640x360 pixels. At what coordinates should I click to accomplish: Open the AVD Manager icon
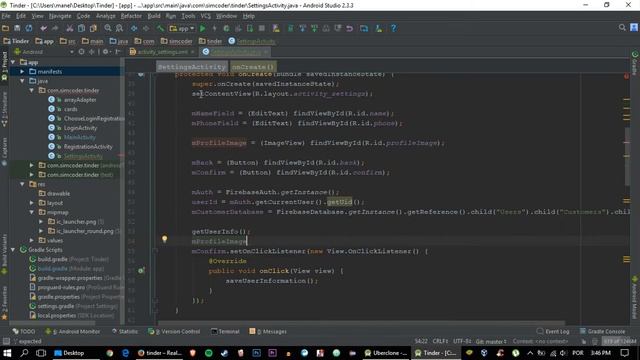[x=276, y=29]
